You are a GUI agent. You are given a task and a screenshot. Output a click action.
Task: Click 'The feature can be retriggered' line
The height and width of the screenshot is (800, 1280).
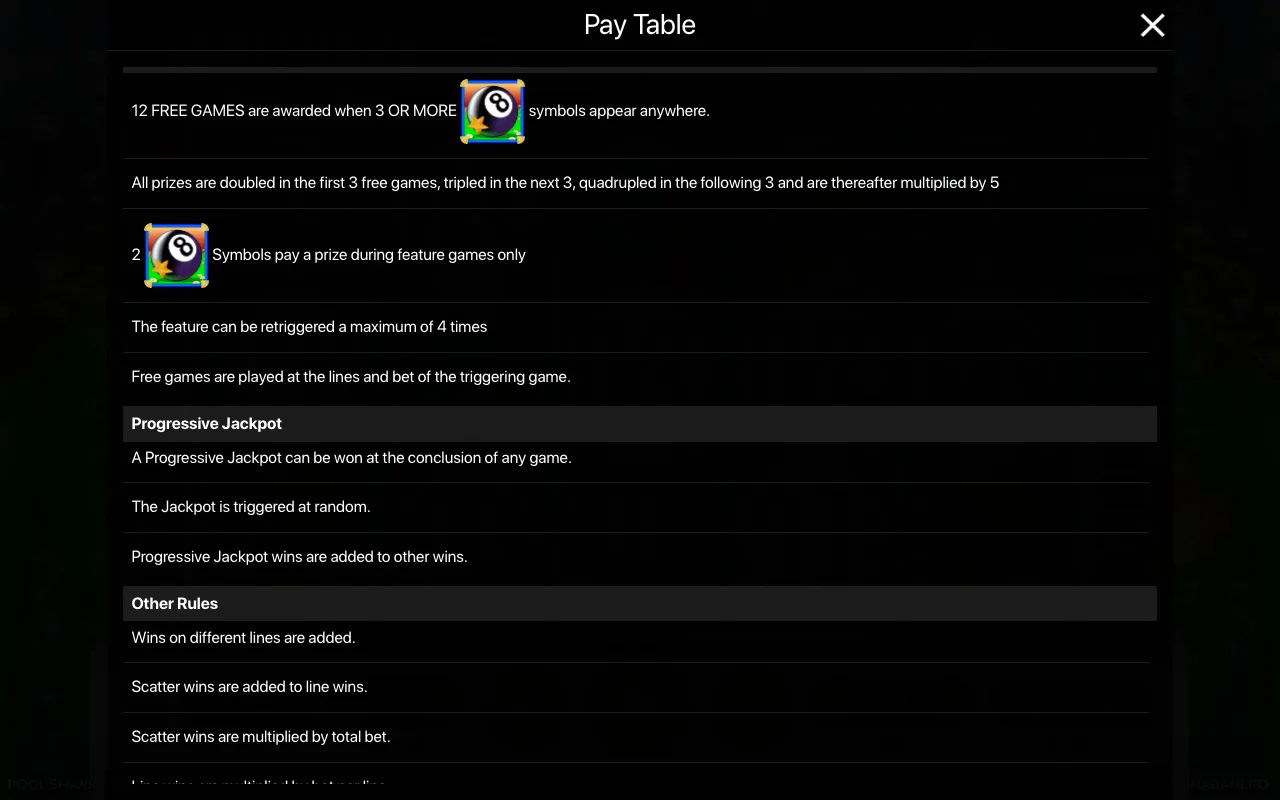[x=309, y=327]
